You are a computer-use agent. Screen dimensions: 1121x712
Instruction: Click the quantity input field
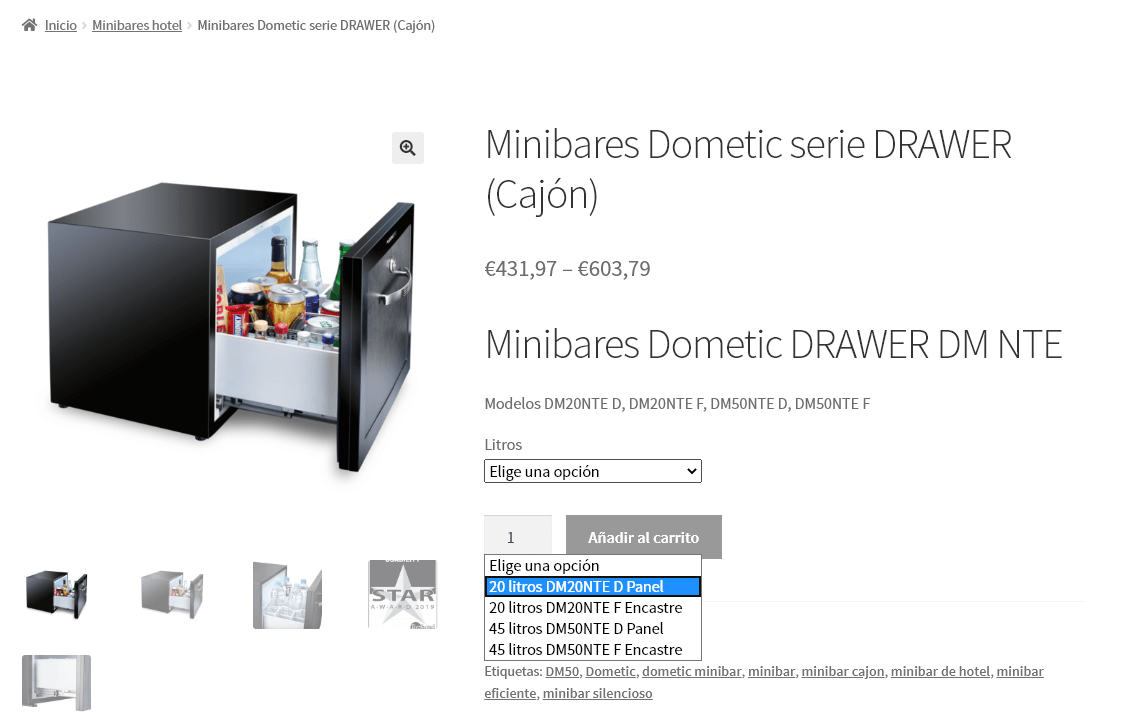(518, 537)
